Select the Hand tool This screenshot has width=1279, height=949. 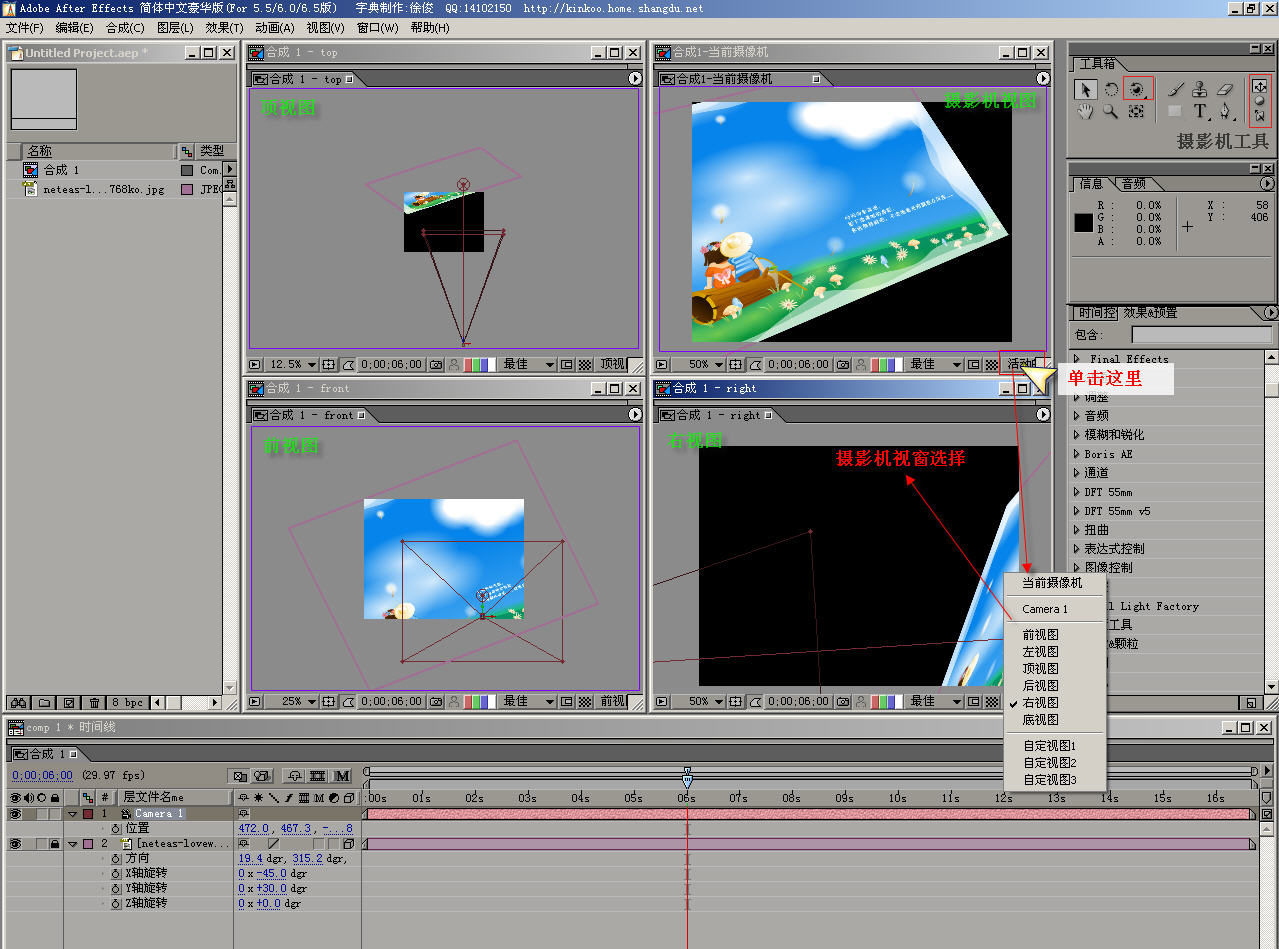point(1085,111)
